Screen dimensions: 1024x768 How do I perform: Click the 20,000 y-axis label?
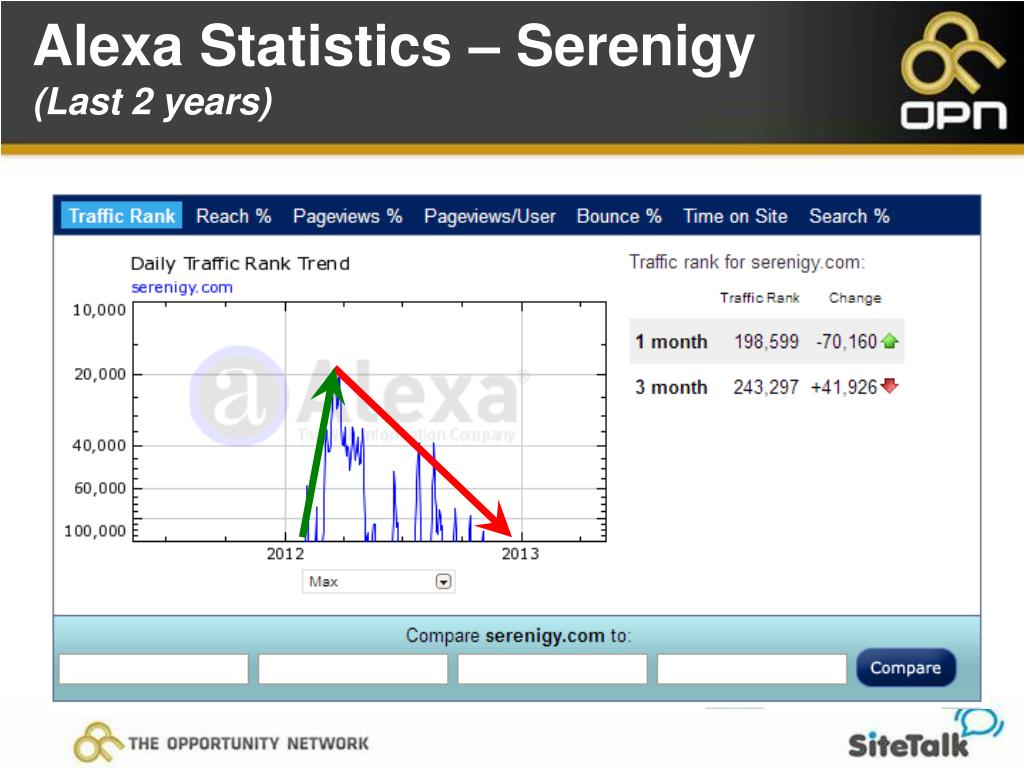100,374
